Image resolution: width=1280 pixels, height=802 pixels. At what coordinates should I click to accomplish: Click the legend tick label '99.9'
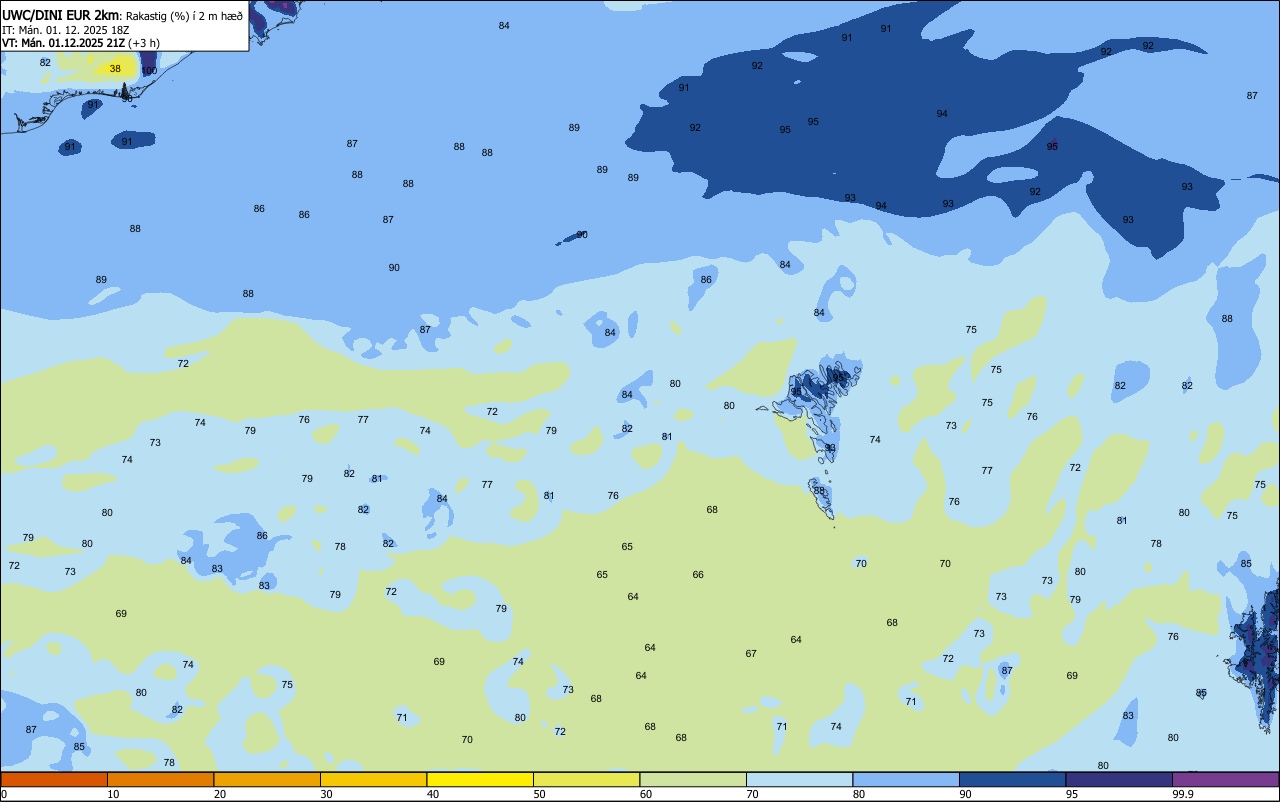click(x=1183, y=794)
